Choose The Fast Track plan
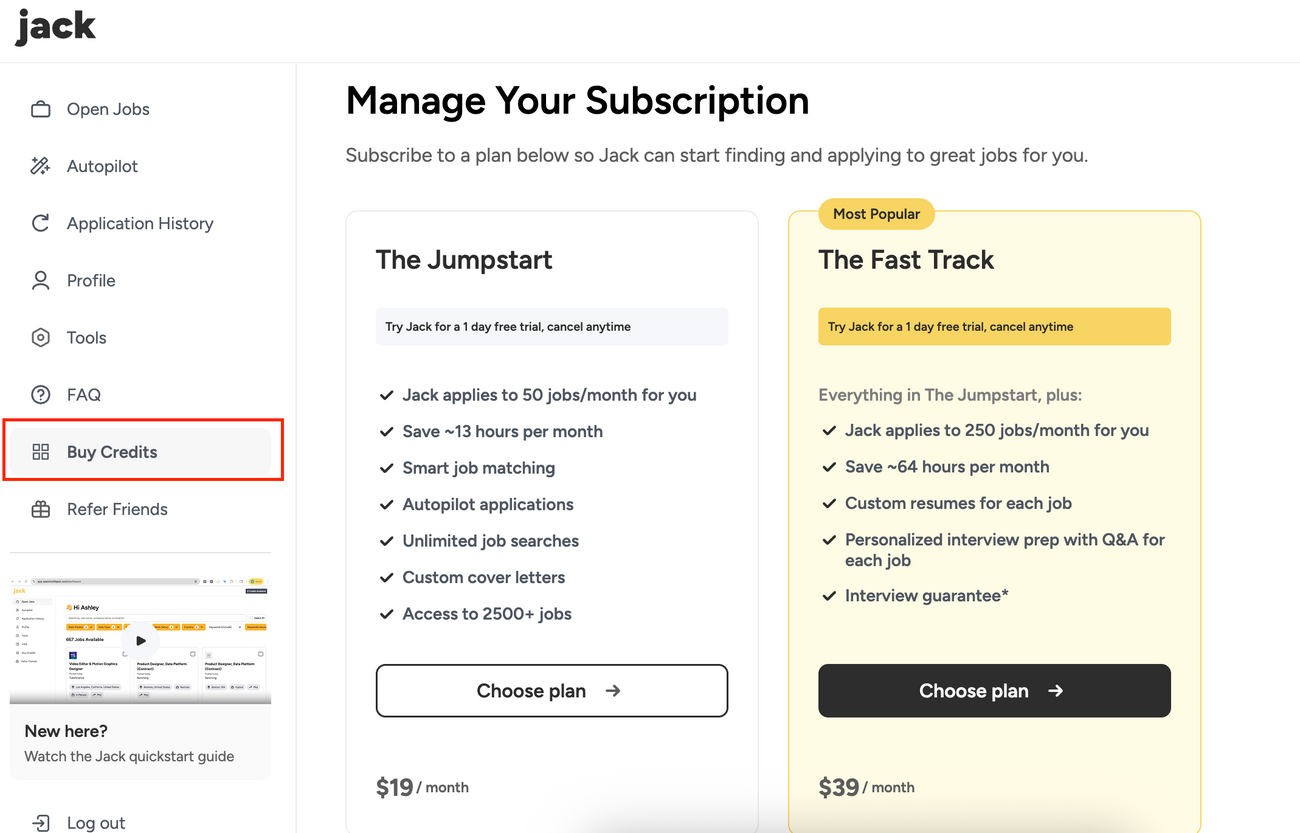This screenshot has height=833, width=1300. (994, 691)
